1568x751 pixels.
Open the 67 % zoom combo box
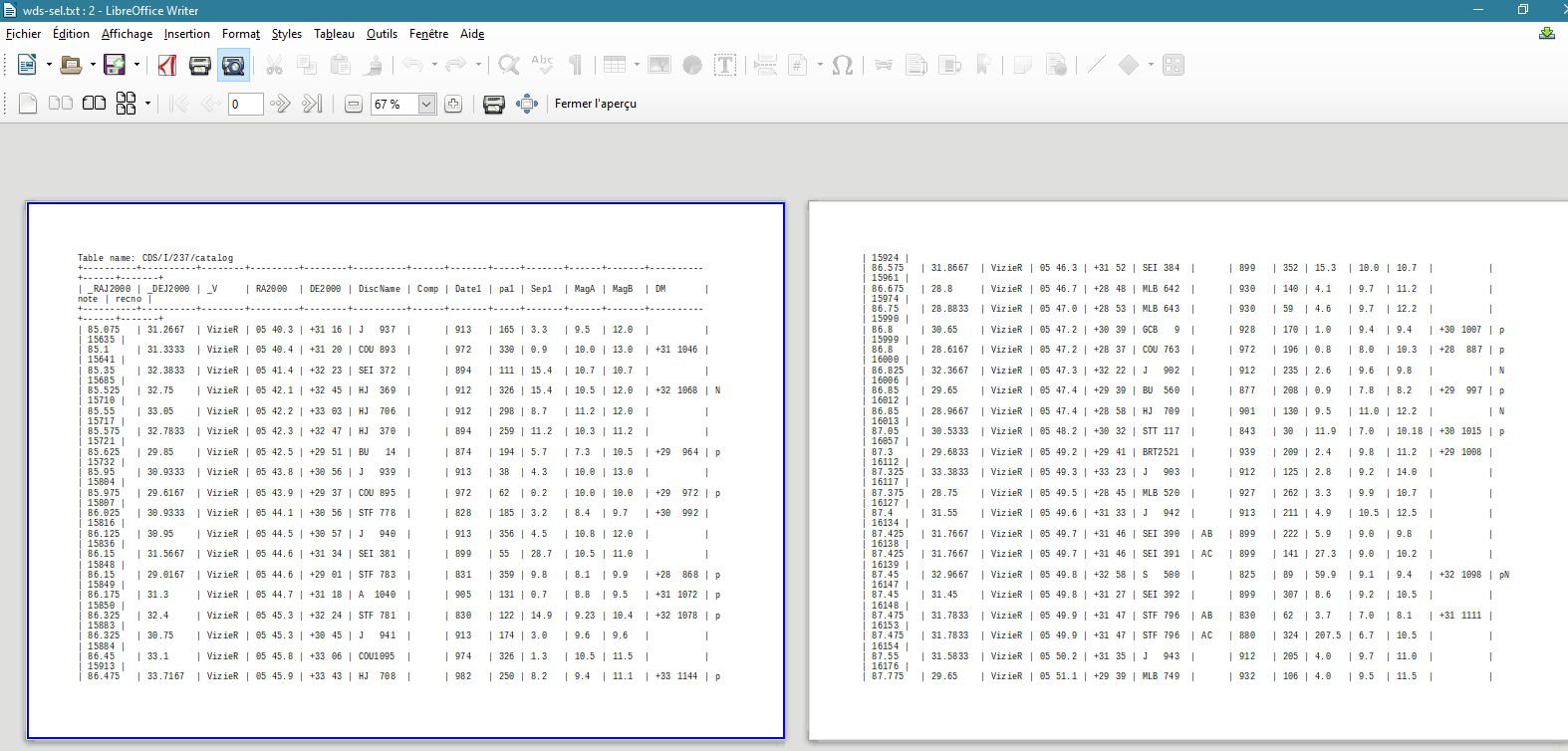(x=403, y=104)
